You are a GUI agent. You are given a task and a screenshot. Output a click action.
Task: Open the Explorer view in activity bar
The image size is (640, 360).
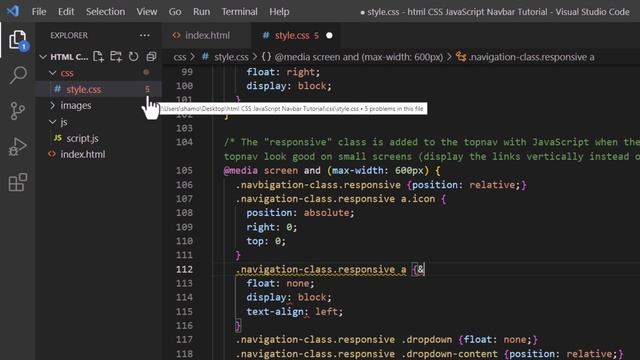(18, 40)
